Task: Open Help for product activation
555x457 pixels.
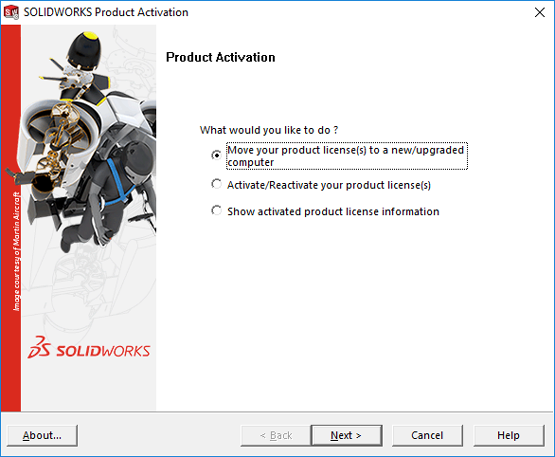Action: [509, 435]
